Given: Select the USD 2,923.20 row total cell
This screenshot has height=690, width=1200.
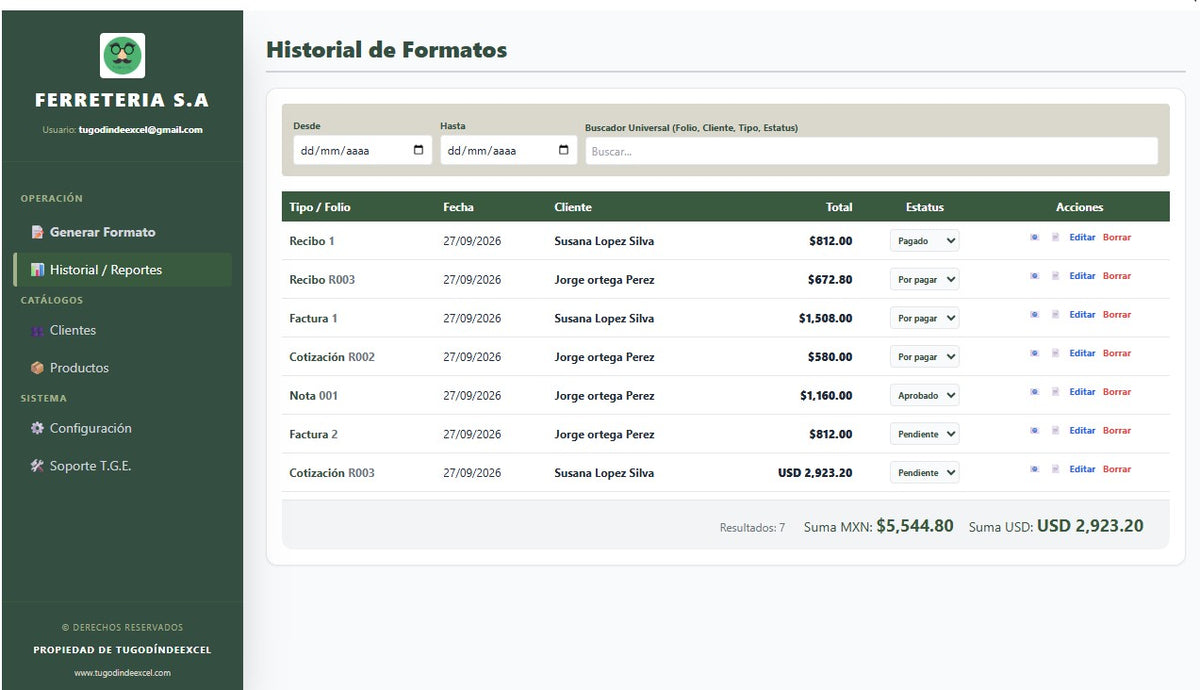Looking at the screenshot, I should pyautogui.click(x=815, y=473).
